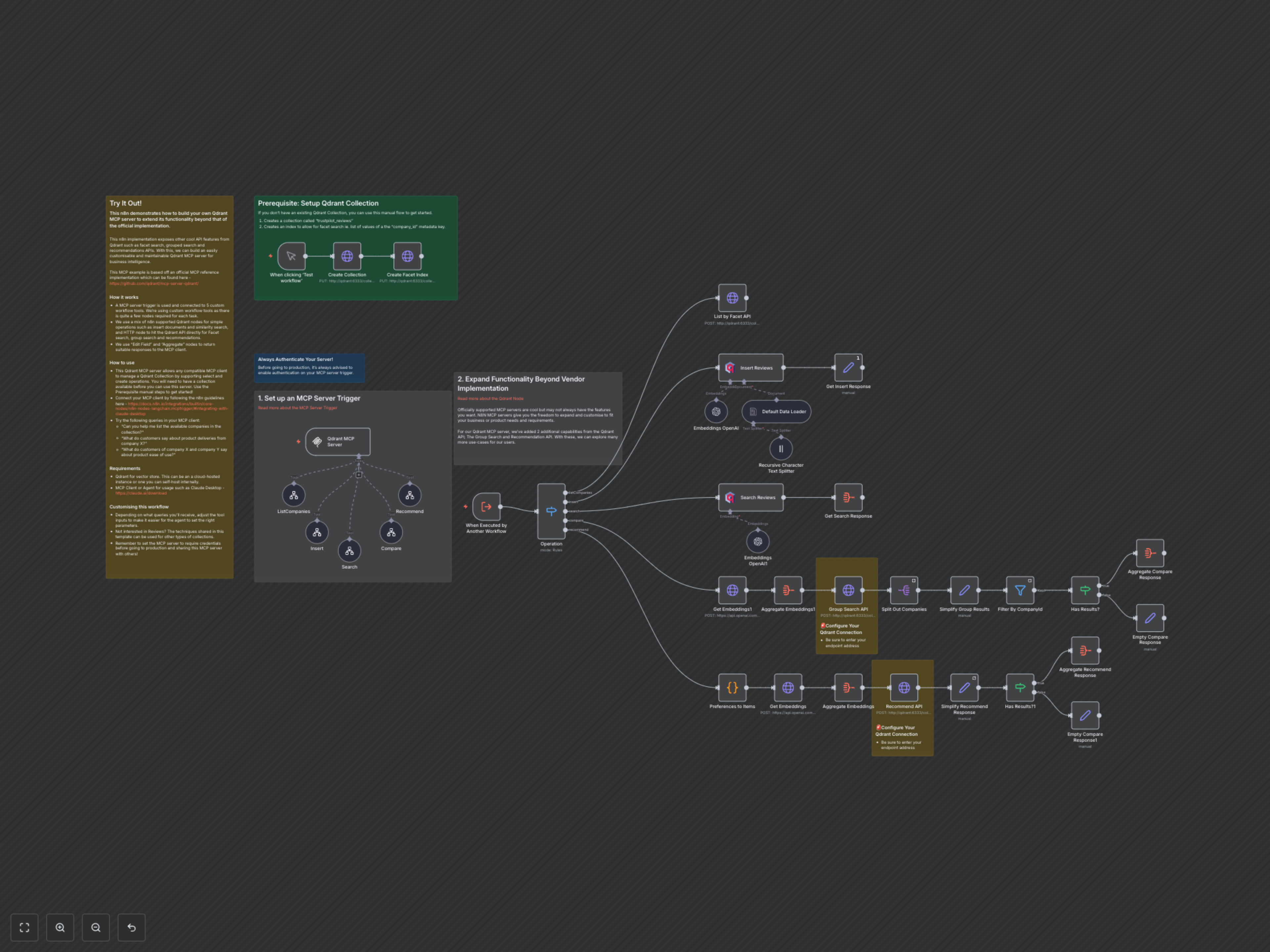Select the When Executed by Another Workflow node

[x=486, y=507]
